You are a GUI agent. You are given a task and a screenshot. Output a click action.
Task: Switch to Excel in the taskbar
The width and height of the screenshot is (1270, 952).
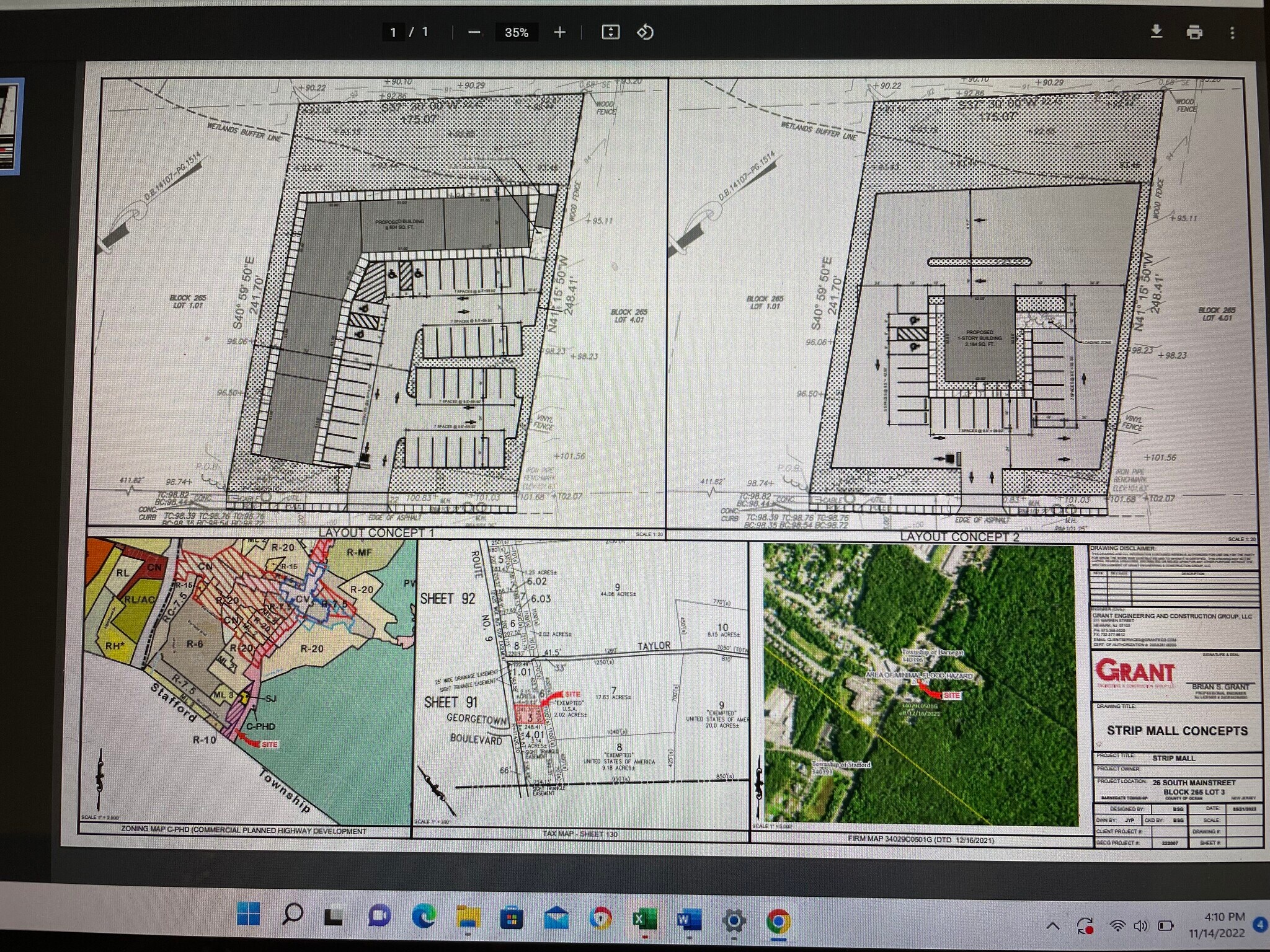pyautogui.click(x=644, y=920)
